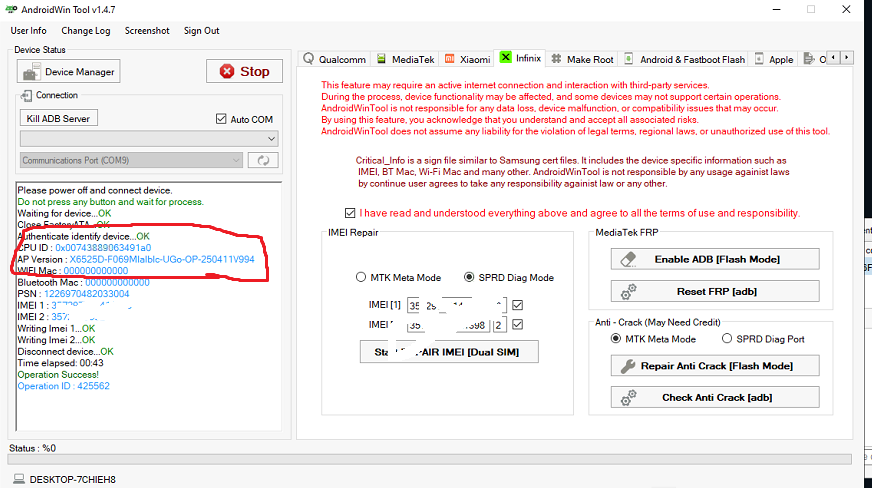This screenshot has height=488, width=872.
Task: Click Check Anti Crack [adb] button
Action: pyautogui.click(x=715, y=397)
